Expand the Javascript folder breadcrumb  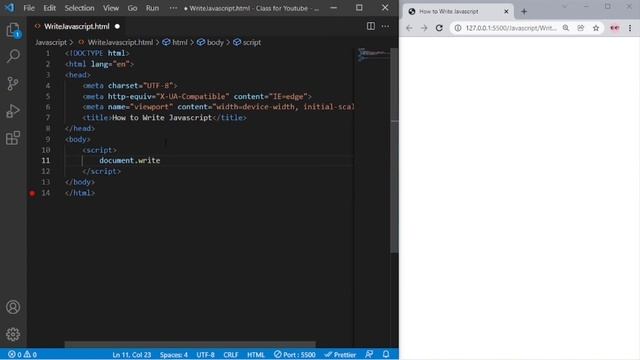(x=51, y=42)
